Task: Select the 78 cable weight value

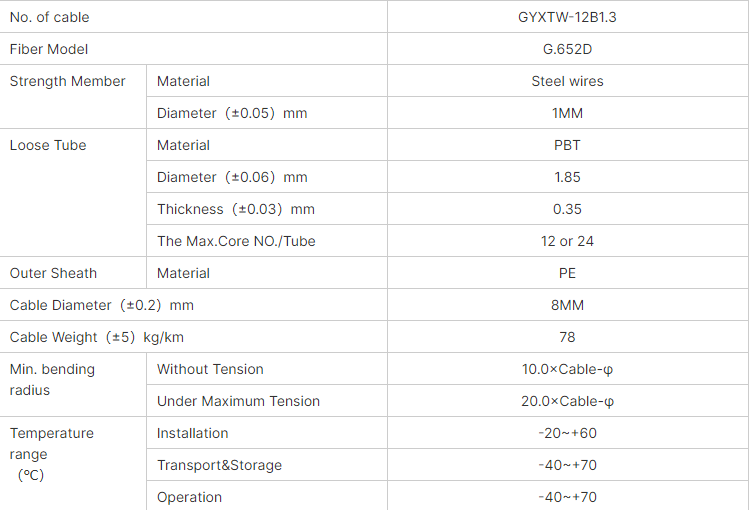Action: (x=567, y=337)
